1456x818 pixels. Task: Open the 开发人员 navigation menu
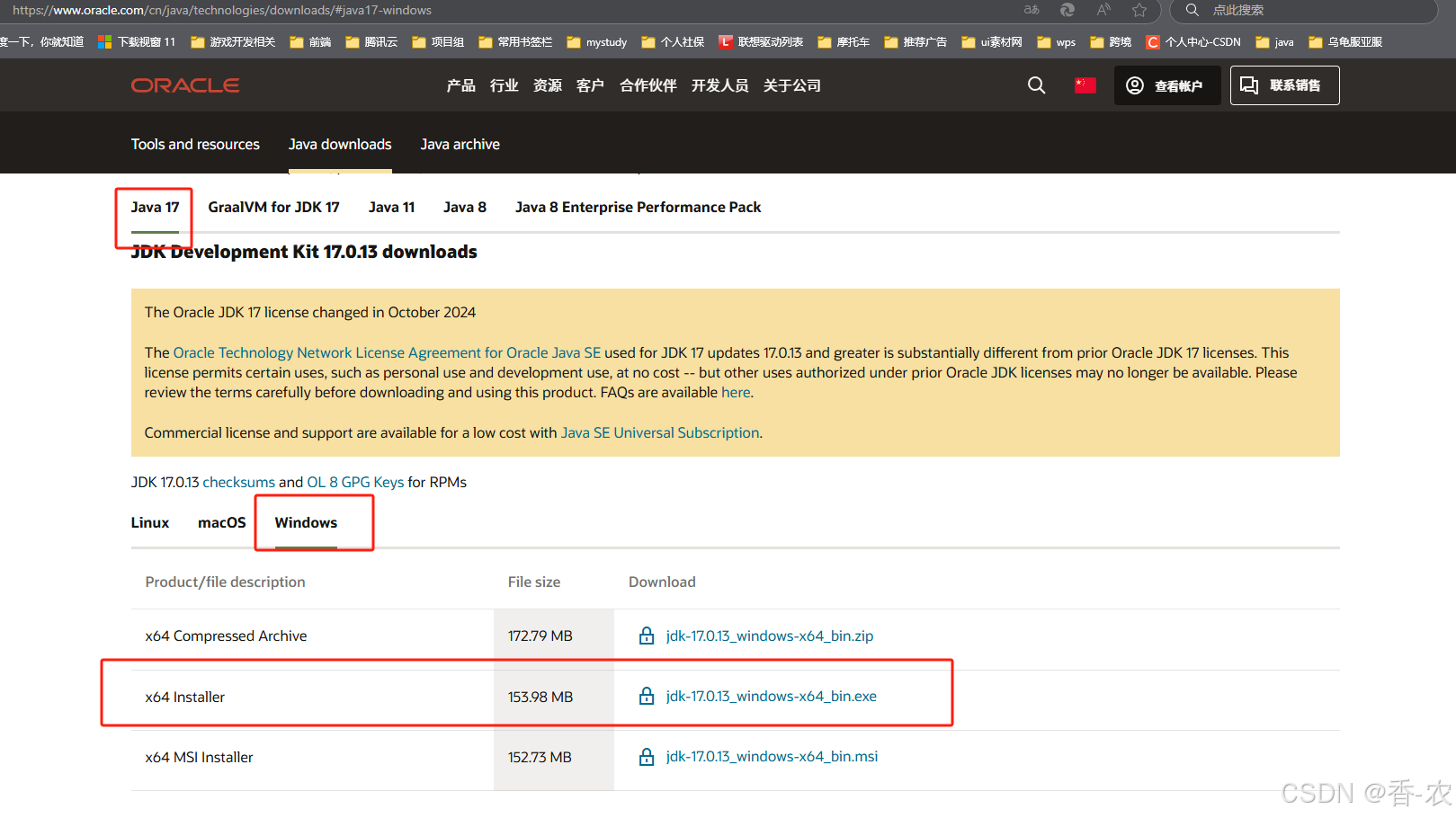(719, 85)
